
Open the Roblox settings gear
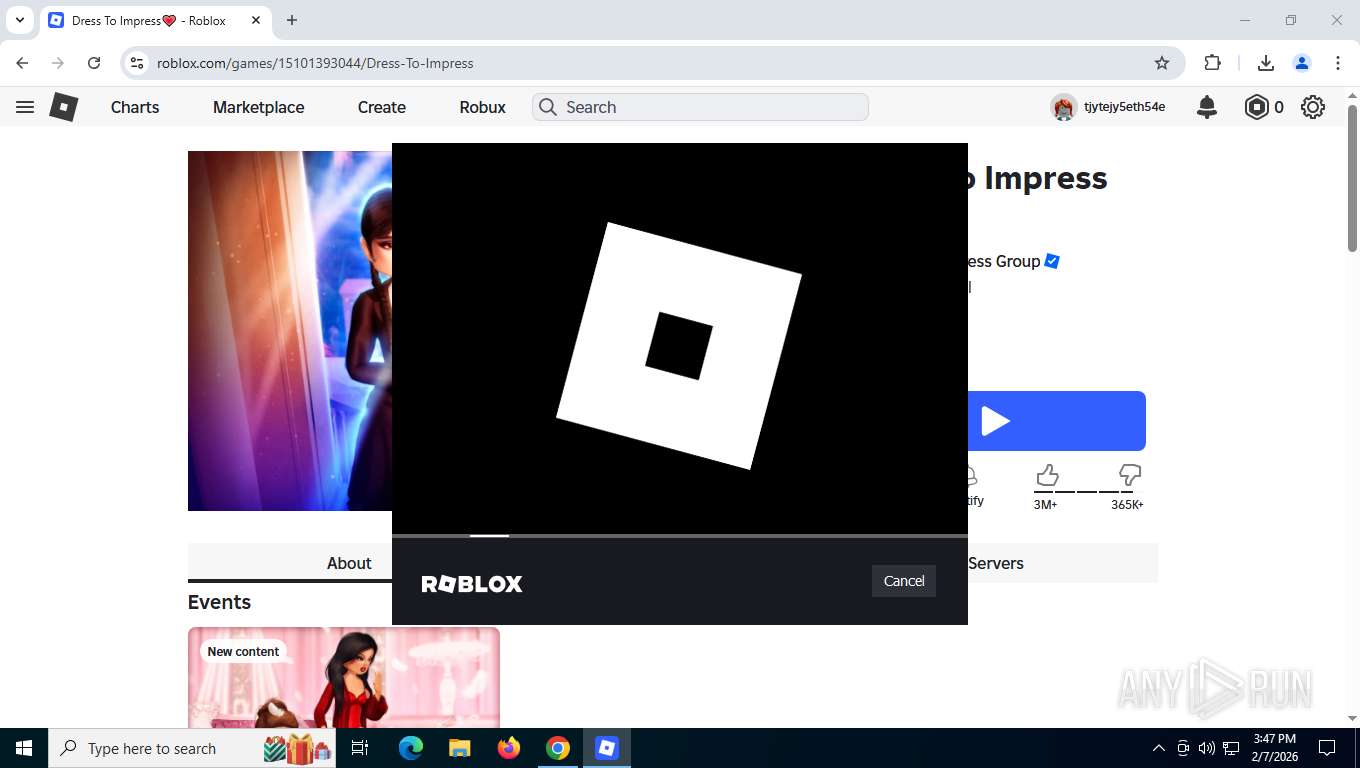point(1313,107)
